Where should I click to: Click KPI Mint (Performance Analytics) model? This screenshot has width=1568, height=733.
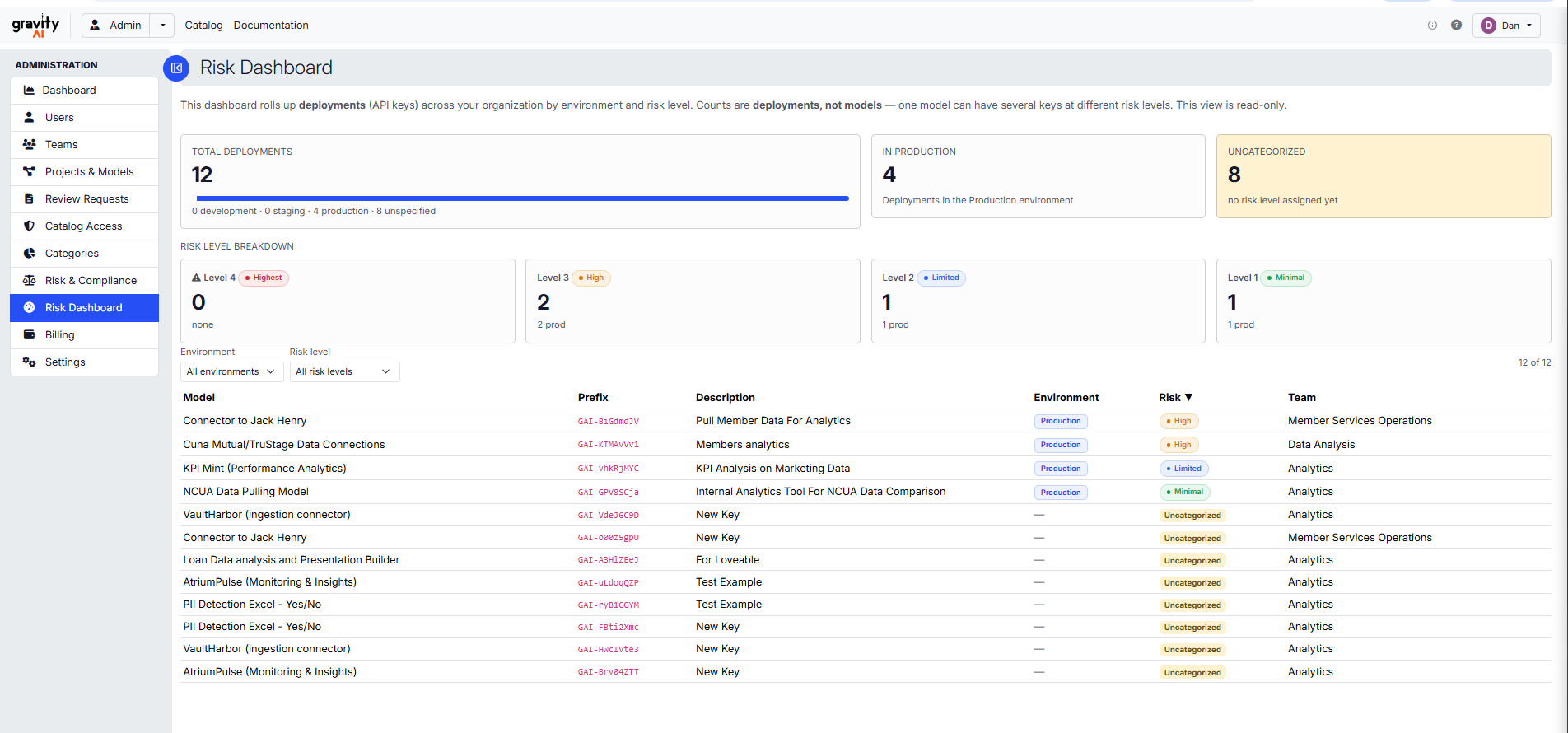click(x=264, y=469)
